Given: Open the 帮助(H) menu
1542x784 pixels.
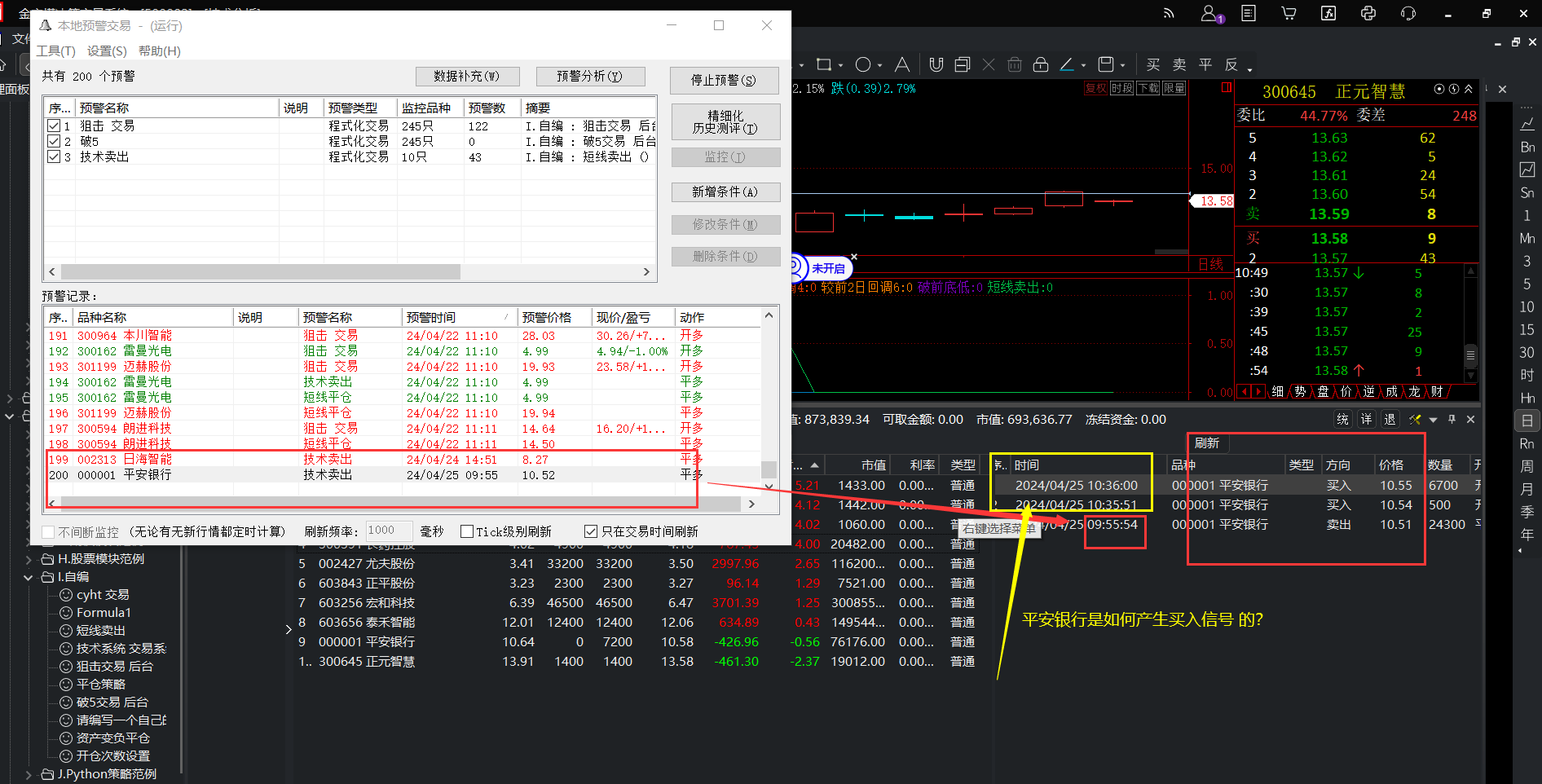Looking at the screenshot, I should click(160, 51).
